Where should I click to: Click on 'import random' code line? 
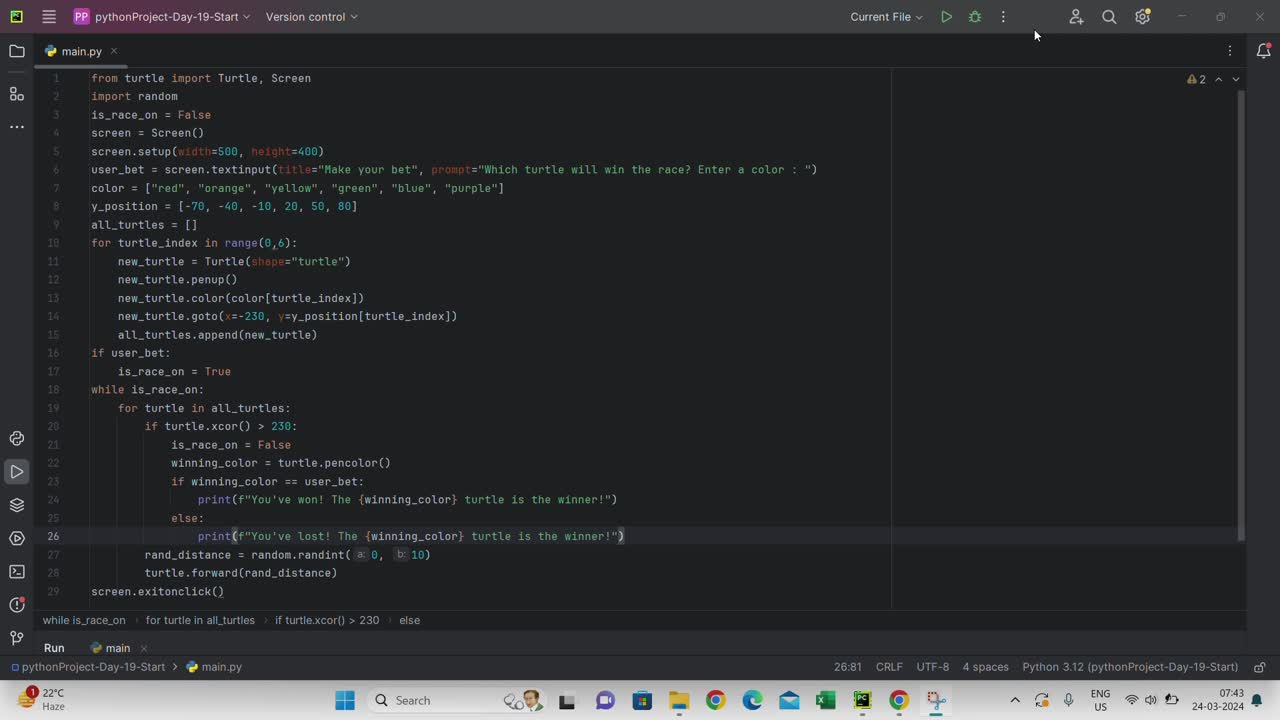[134, 96]
